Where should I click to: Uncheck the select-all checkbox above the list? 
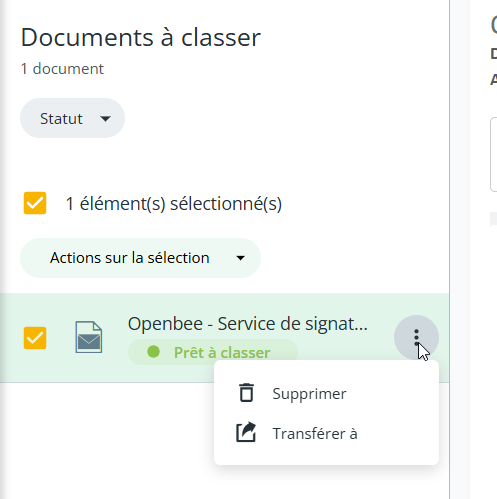pos(35,203)
